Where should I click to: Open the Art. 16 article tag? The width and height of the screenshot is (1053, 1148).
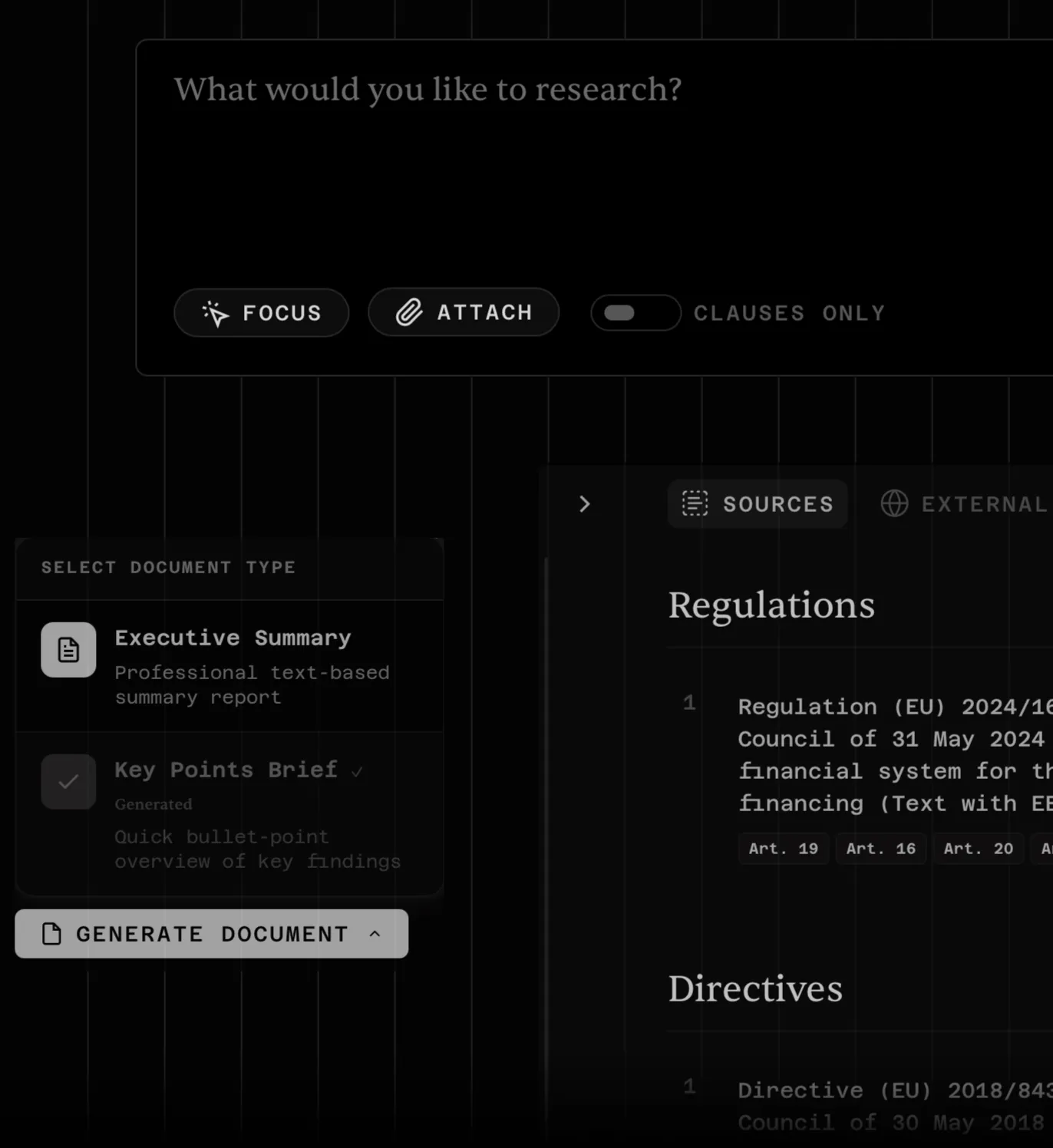880,849
